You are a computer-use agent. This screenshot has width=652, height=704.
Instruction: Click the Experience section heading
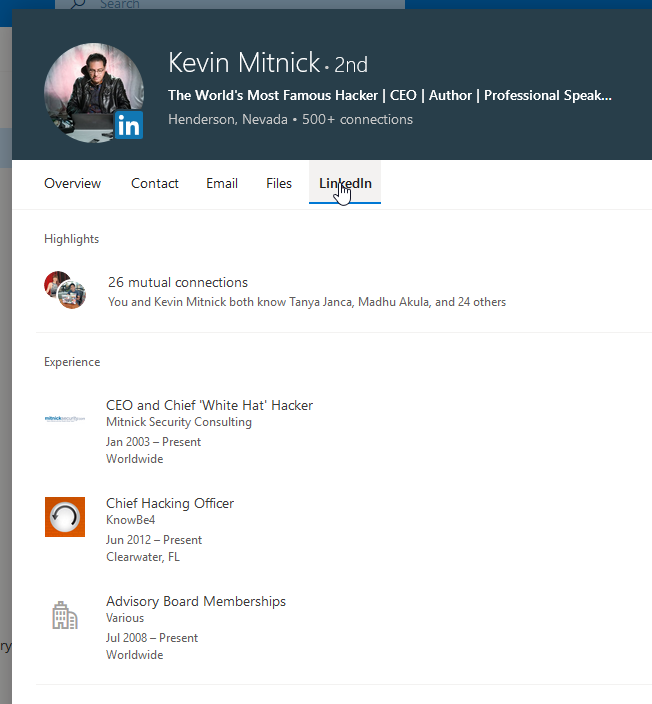pyautogui.click(x=72, y=362)
